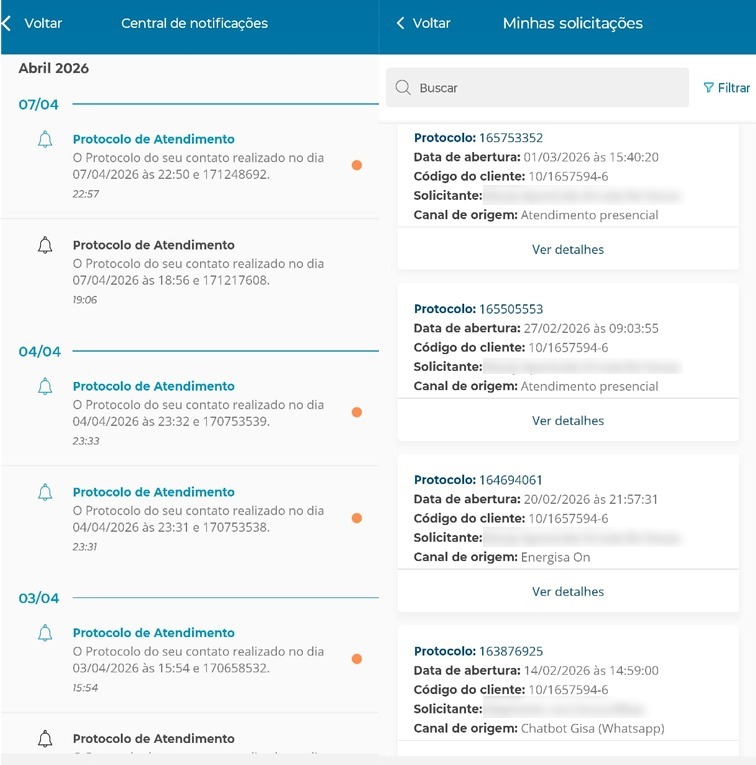Click the bell icon for the 19:06 notification
Image resolution: width=756 pixels, height=765 pixels.
(x=45, y=246)
